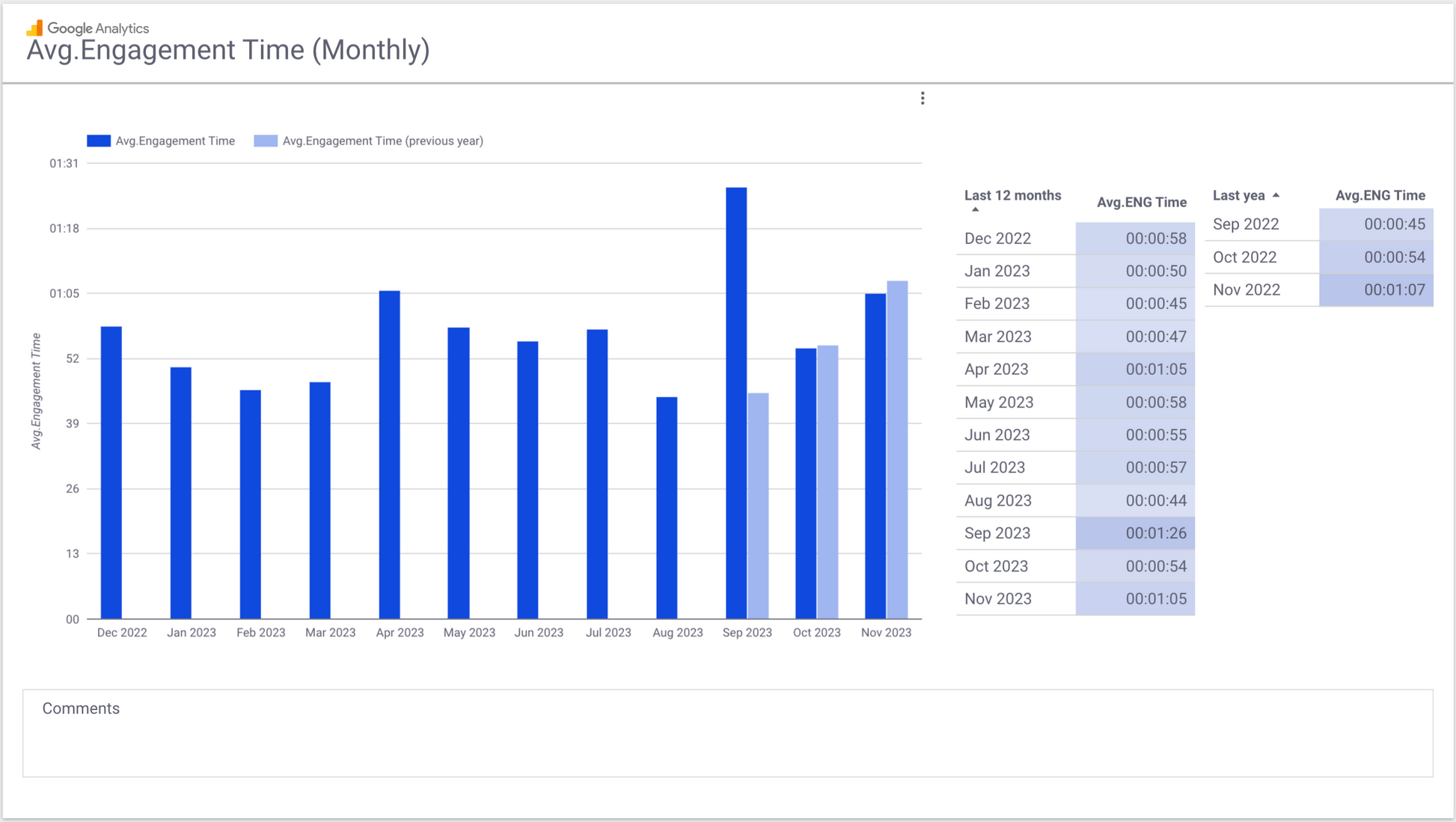Click the Avg.Engagement Time (Monthly) page title
Viewport: 1456px width, 822px height.
pos(228,50)
